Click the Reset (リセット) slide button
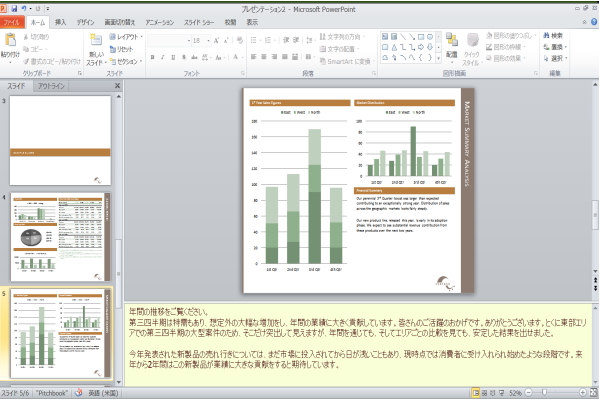This screenshot has height=400, width=600. 122,49
